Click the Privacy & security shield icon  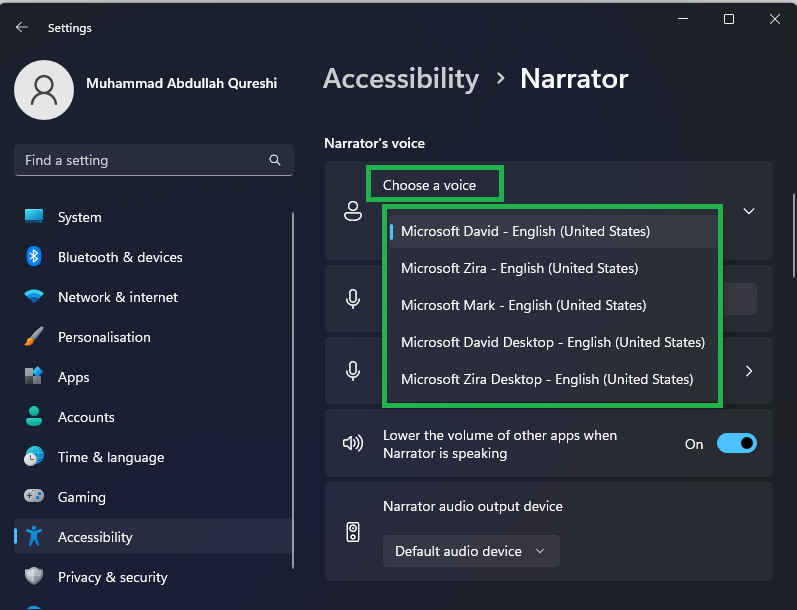(x=34, y=577)
